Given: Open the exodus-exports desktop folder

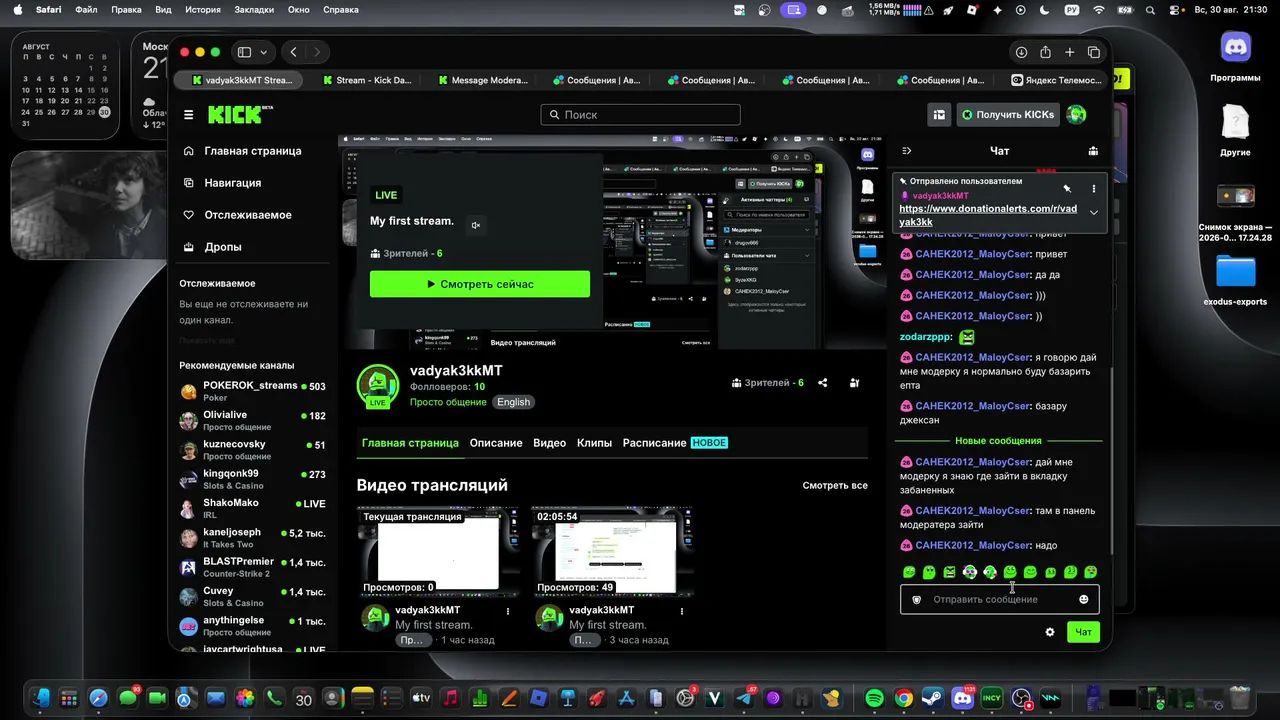Looking at the screenshot, I should [x=1235, y=280].
